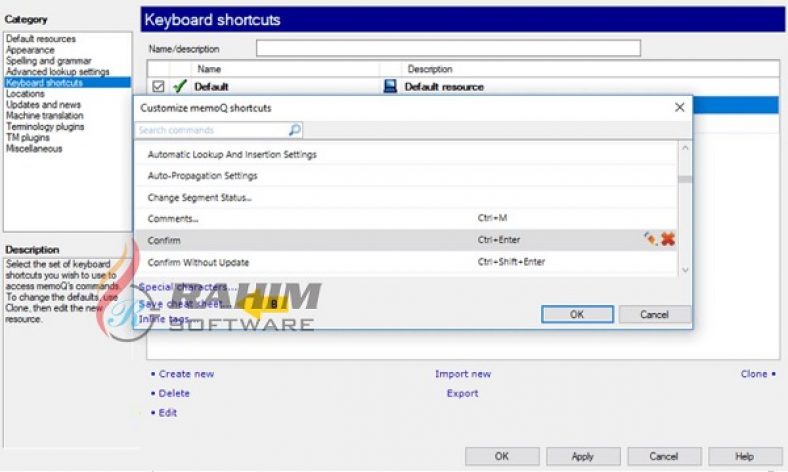Click the Import new link

pos(463,374)
